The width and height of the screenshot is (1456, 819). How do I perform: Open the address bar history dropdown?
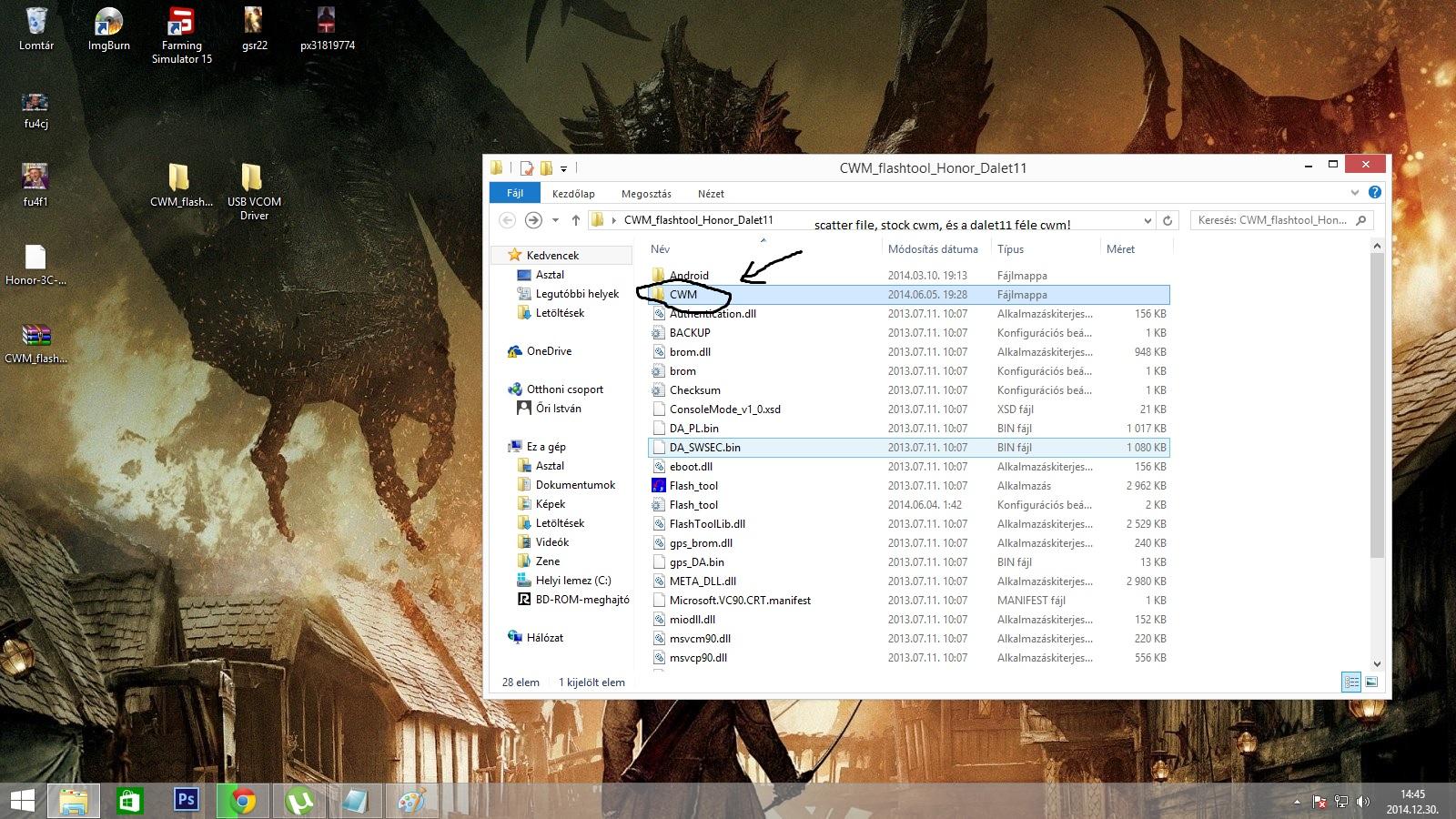click(1148, 220)
